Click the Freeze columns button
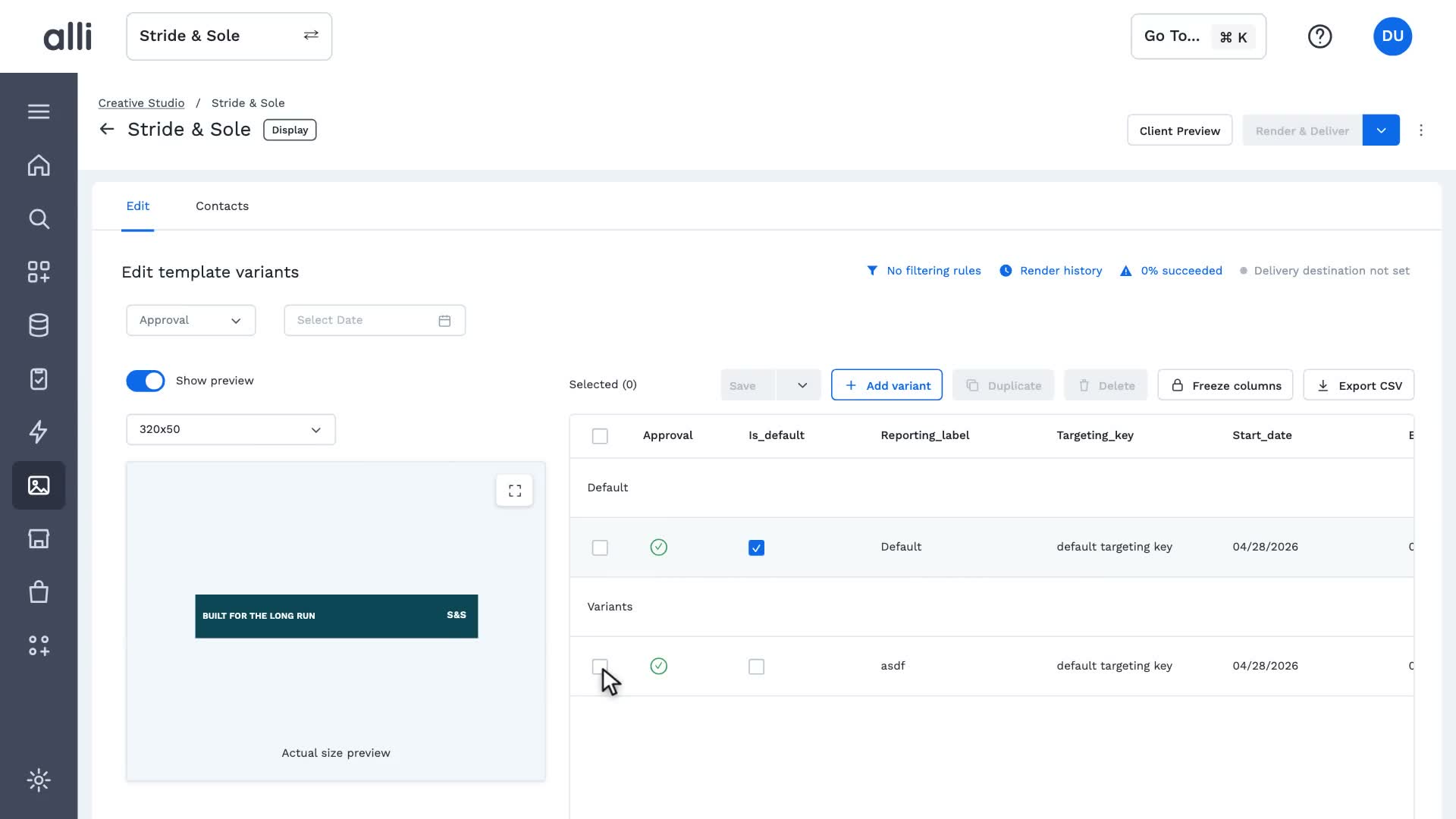Image resolution: width=1456 pixels, height=819 pixels. (x=1225, y=385)
